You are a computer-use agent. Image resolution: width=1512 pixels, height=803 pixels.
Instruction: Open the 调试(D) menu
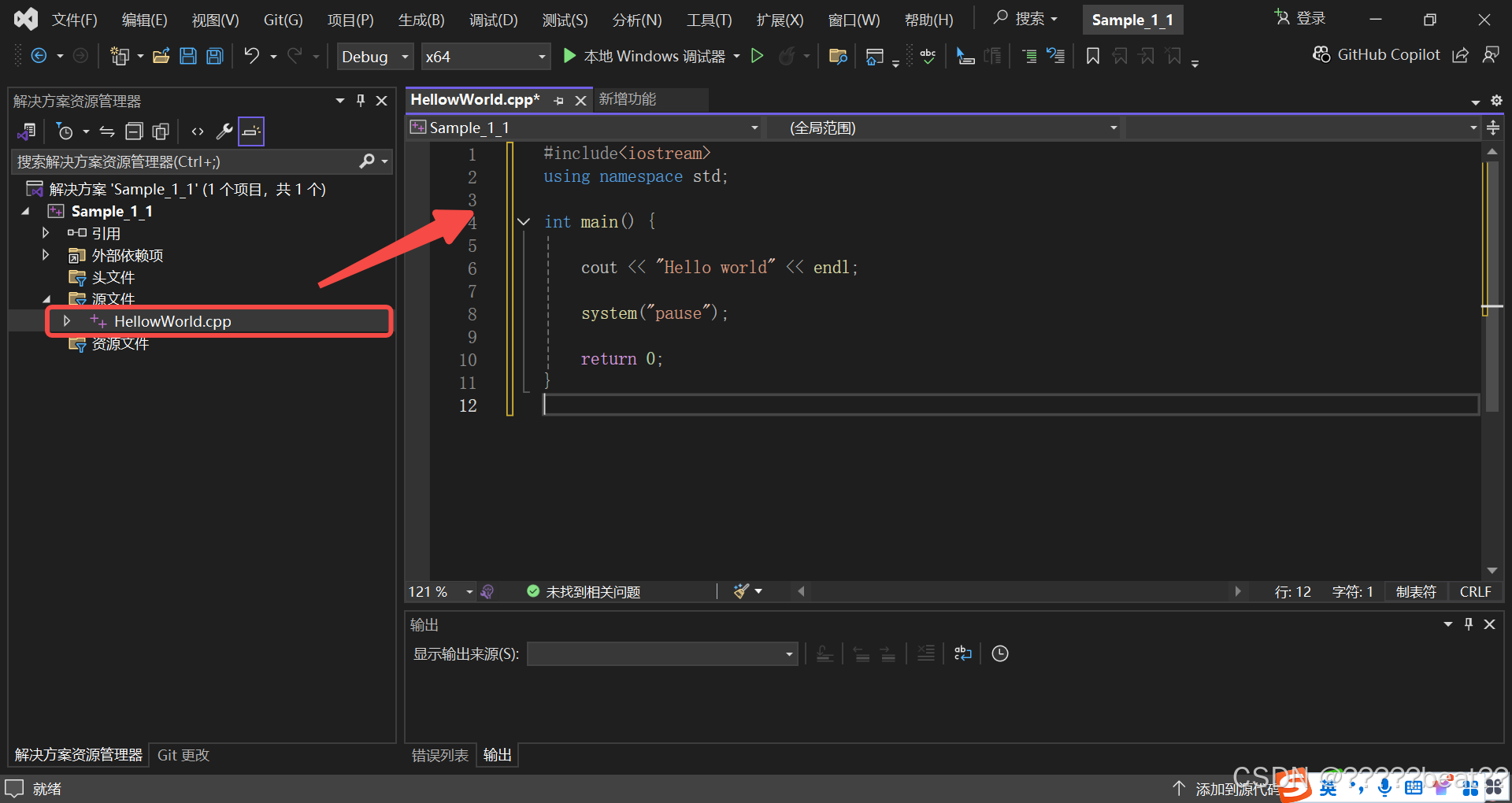[x=493, y=20]
